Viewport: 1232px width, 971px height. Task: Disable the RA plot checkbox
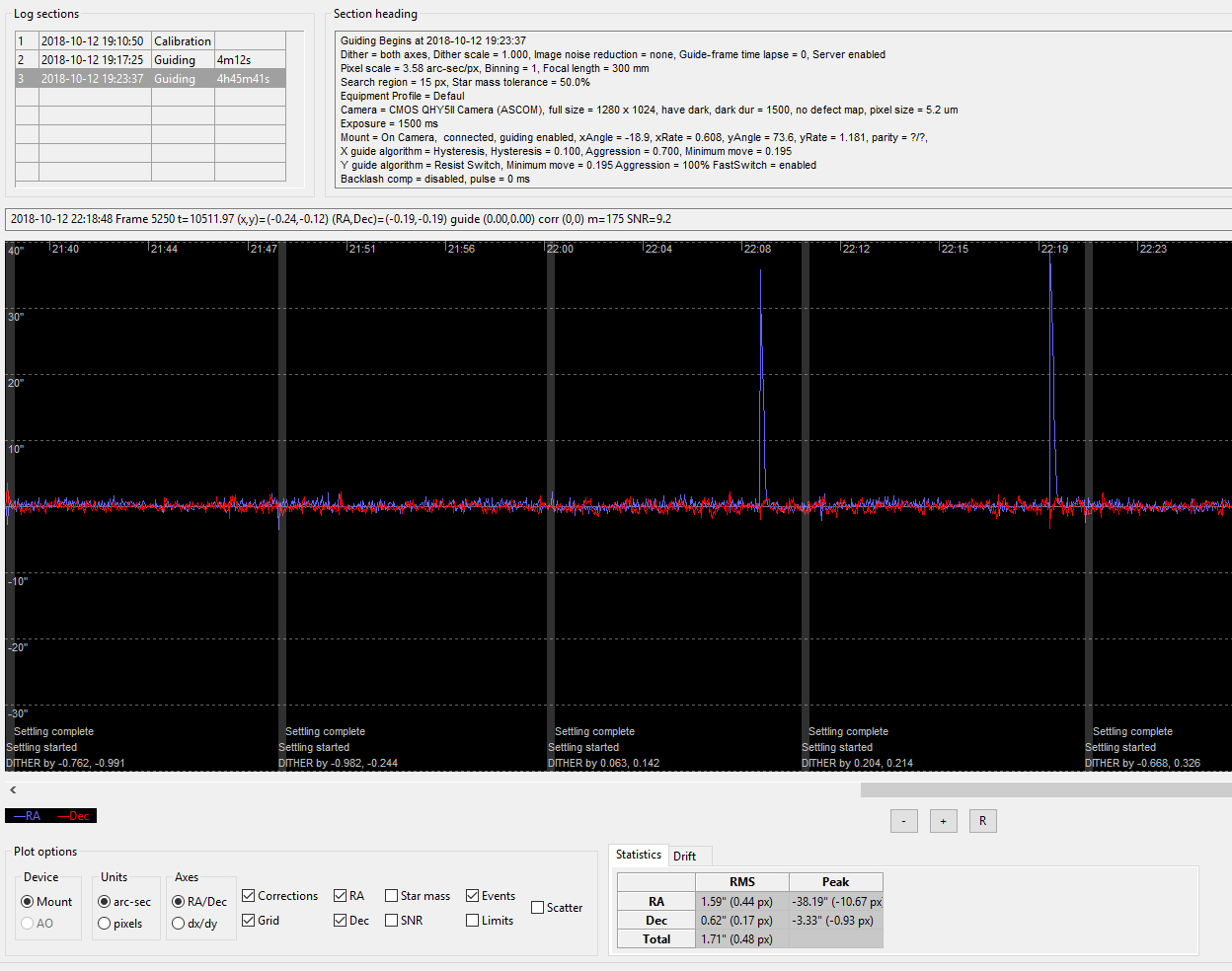coord(341,896)
